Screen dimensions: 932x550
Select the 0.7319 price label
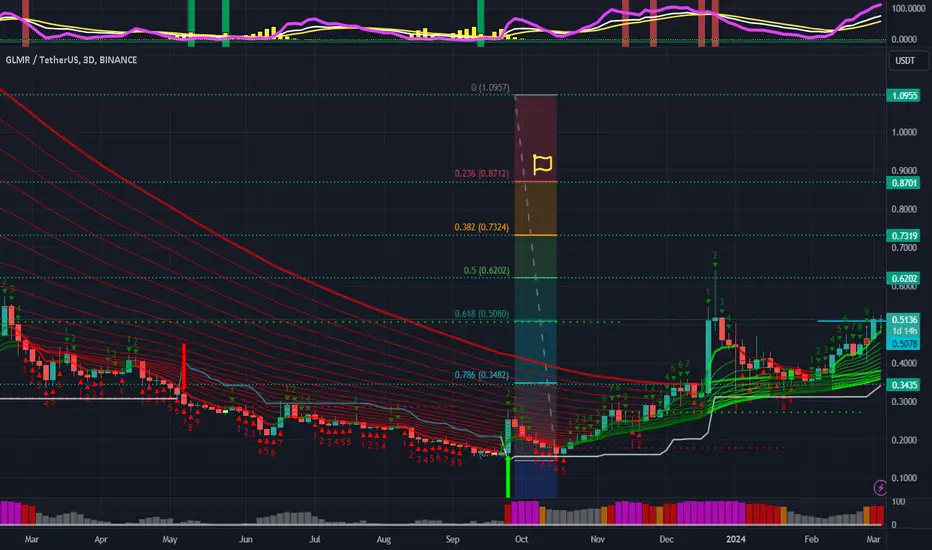[x=903, y=235]
